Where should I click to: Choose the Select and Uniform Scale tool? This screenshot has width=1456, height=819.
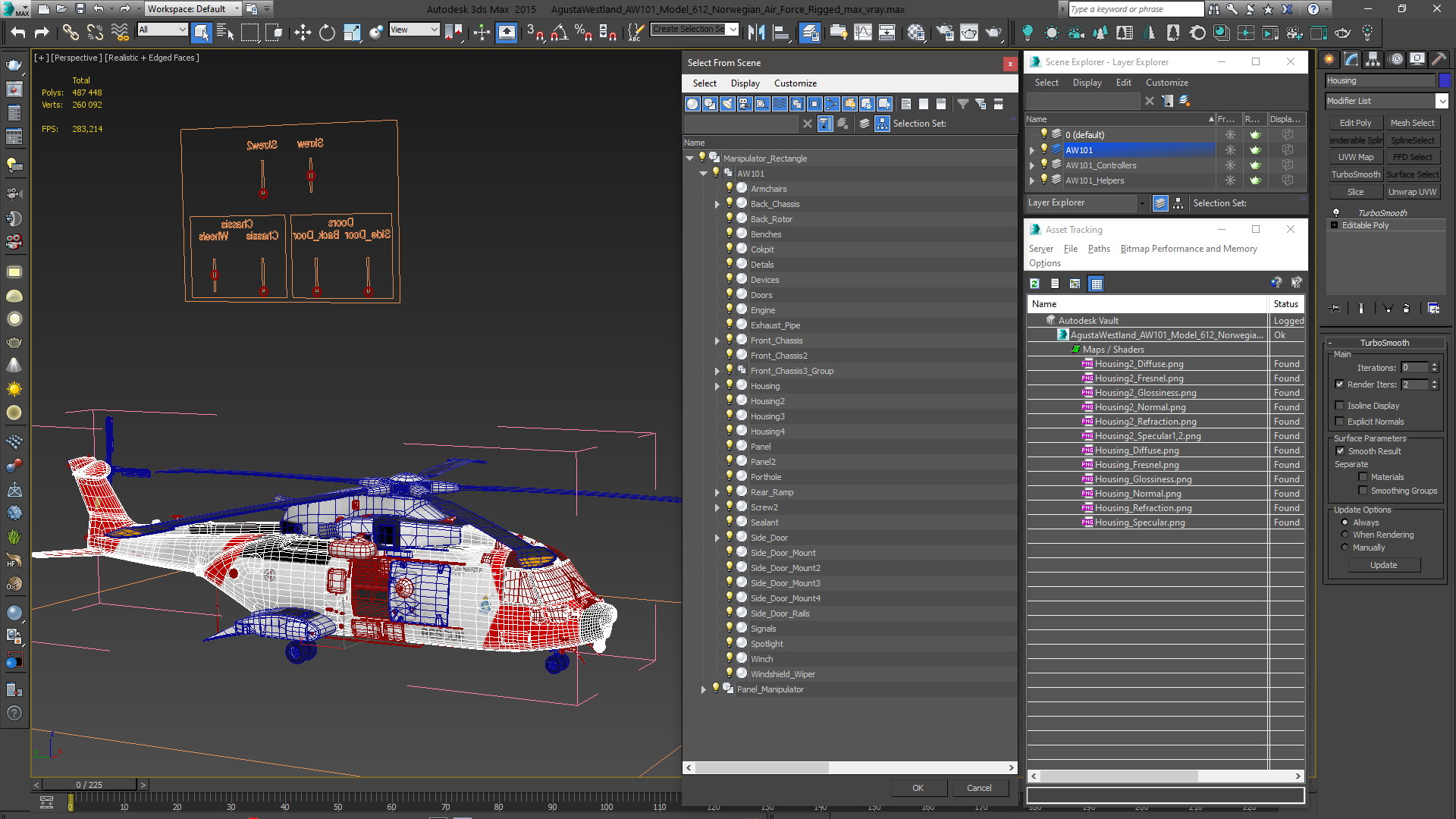351,33
